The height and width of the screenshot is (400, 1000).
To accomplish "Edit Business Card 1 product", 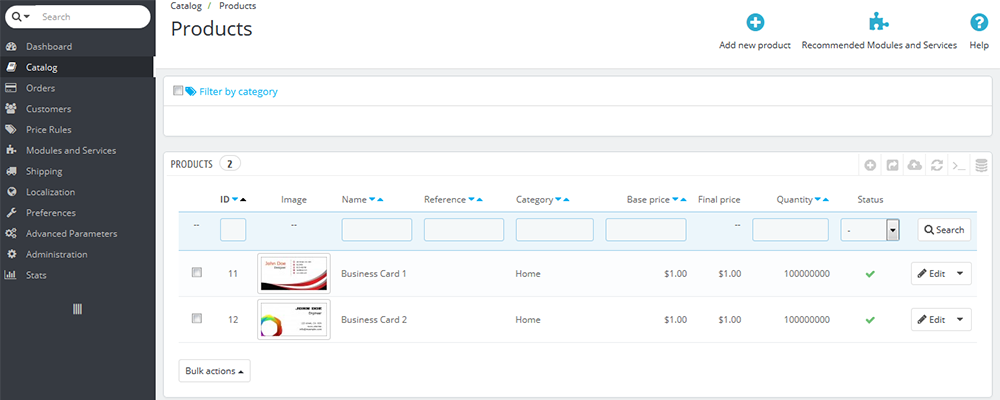I will 931,274.
